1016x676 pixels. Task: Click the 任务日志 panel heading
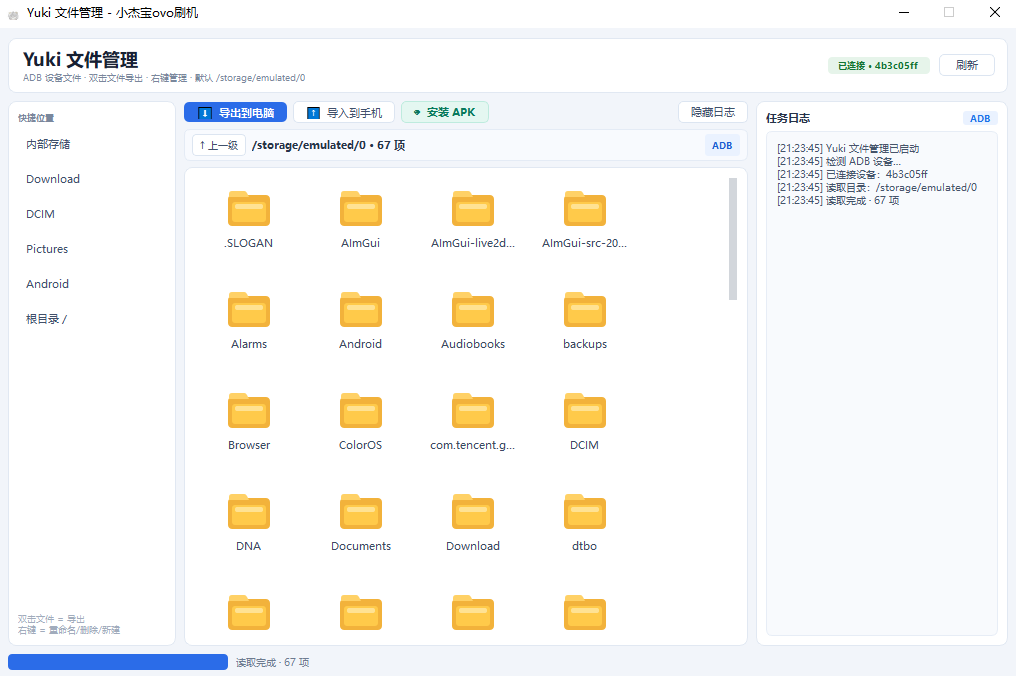[788, 118]
